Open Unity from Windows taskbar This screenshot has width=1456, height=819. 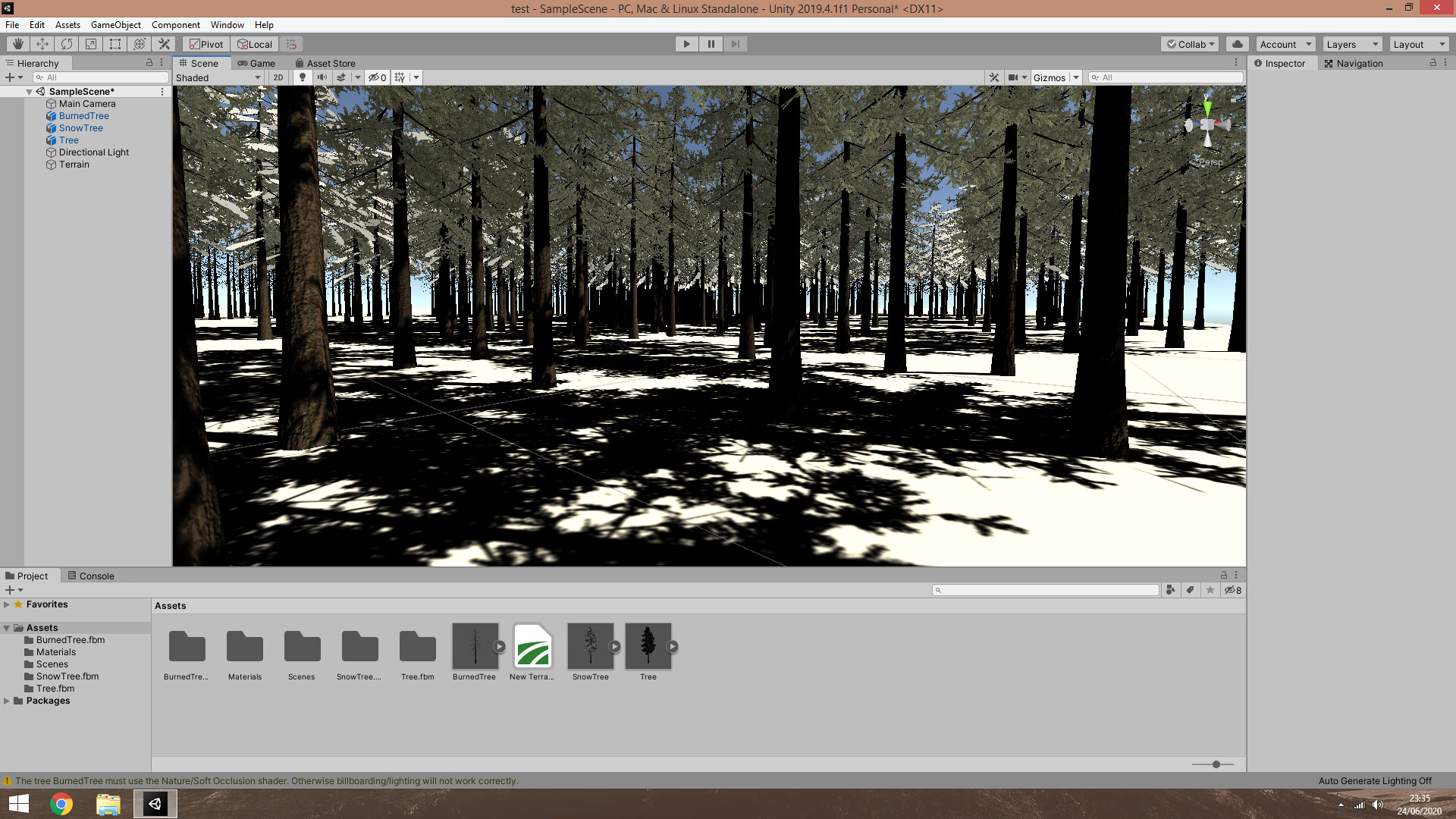(x=155, y=804)
